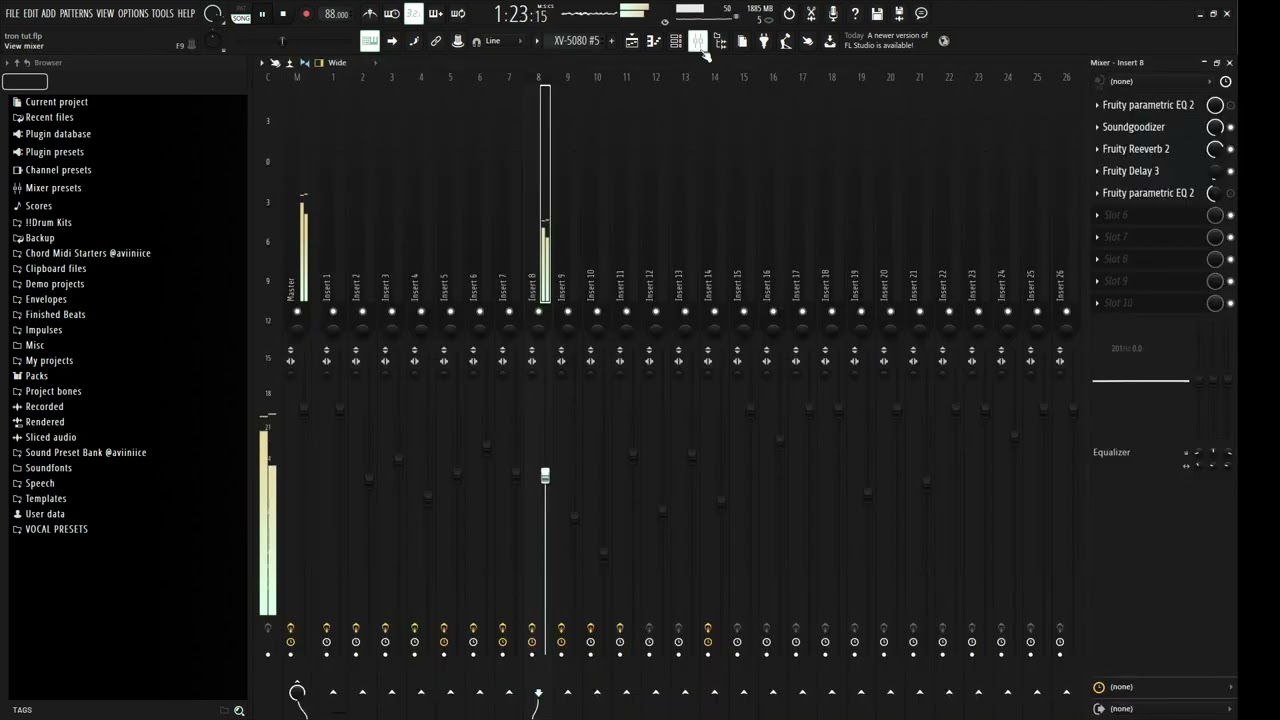Open the XV-5080 #5 pattern selector
Viewport: 1280px width, 720px height.
[x=577, y=41]
